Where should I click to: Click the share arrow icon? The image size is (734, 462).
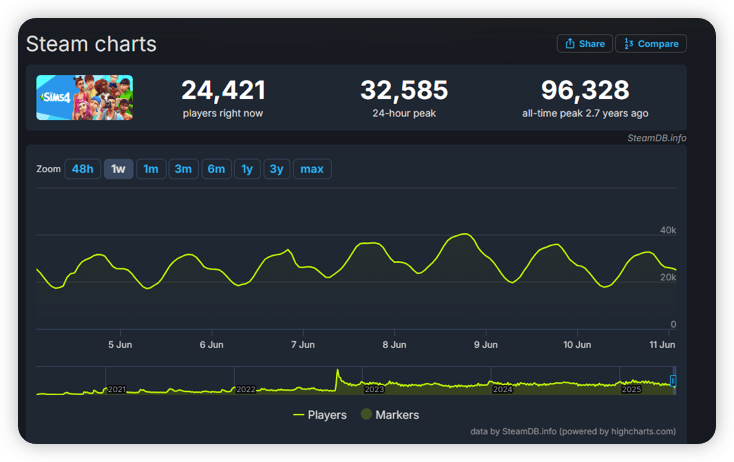[570, 44]
